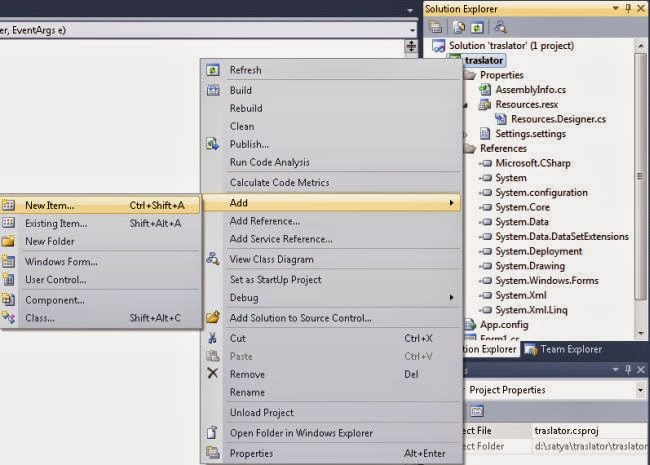The width and height of the screenshot is (650, 465).
Task: Expand the Debug submenu arrow
Action: click(451, 297)
